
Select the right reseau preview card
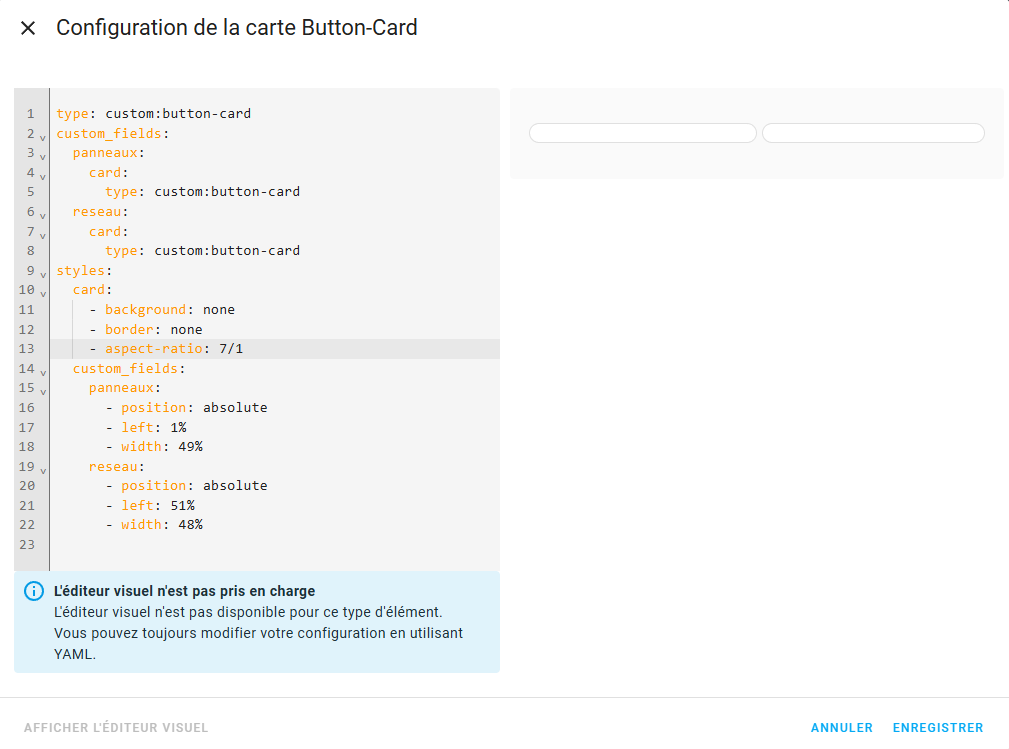click(873, 133)
